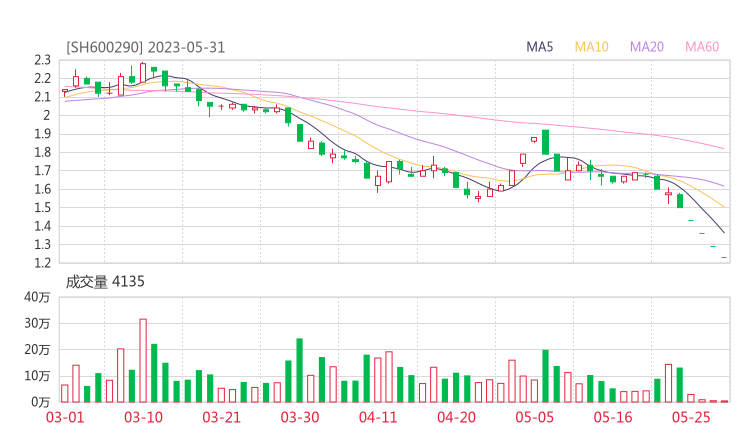The width and height of the screenshot is (740, 440).
Task: Click the 04-11 date axis label
Action: (378, 417)
